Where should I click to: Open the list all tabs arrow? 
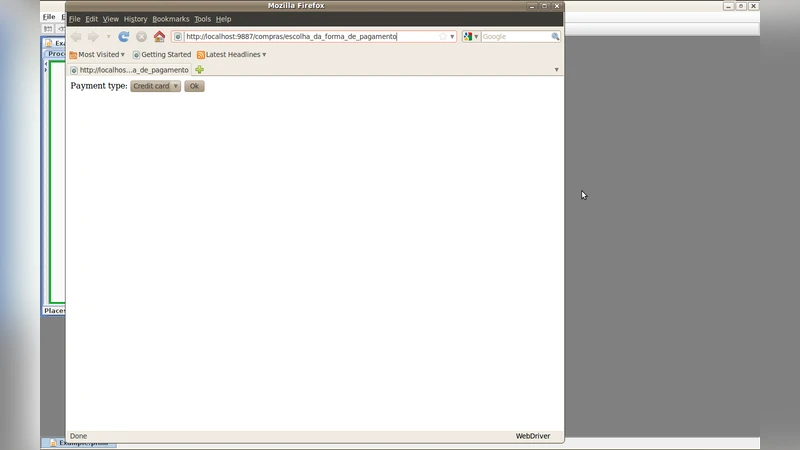pos(557,70)
